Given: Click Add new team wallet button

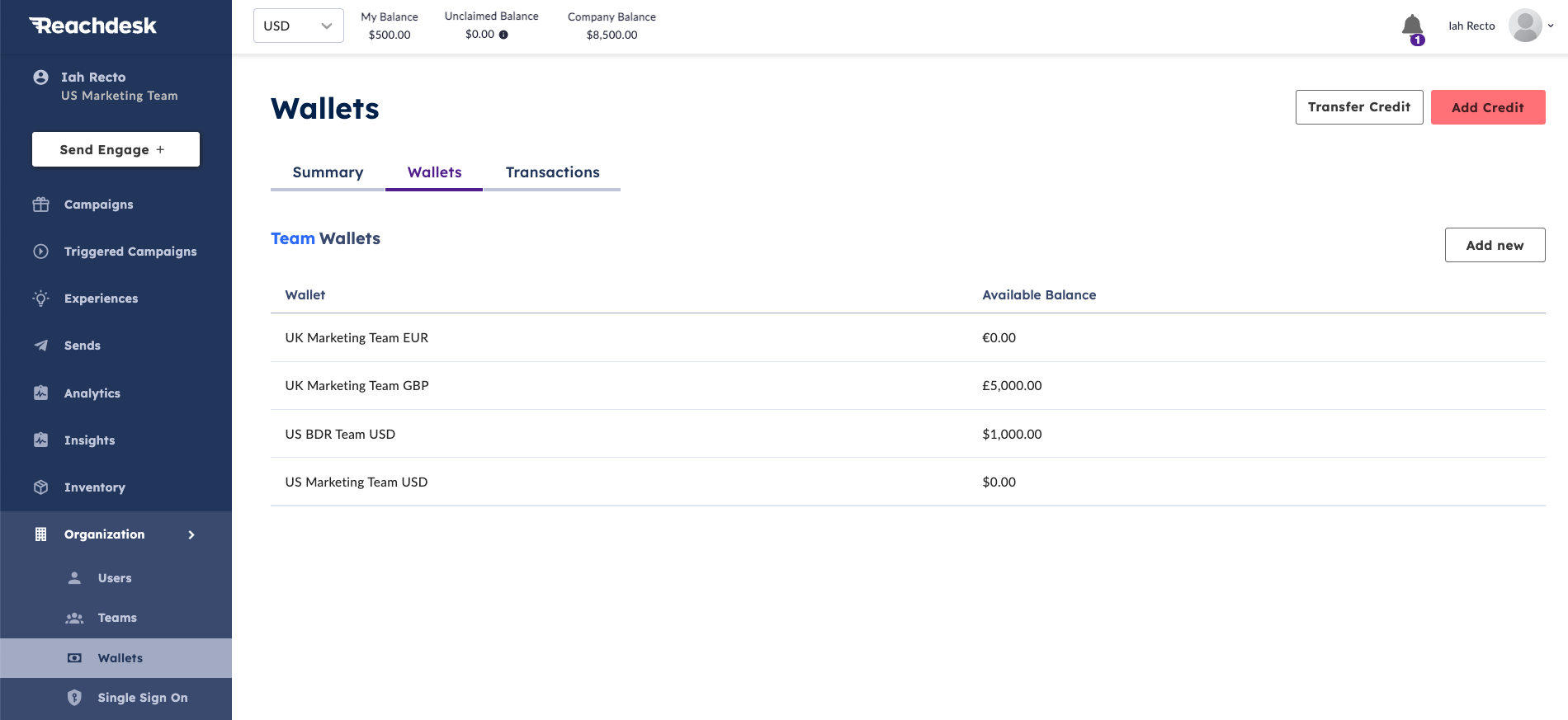Looking at the screenshot, I should [x=1495, y=245].
